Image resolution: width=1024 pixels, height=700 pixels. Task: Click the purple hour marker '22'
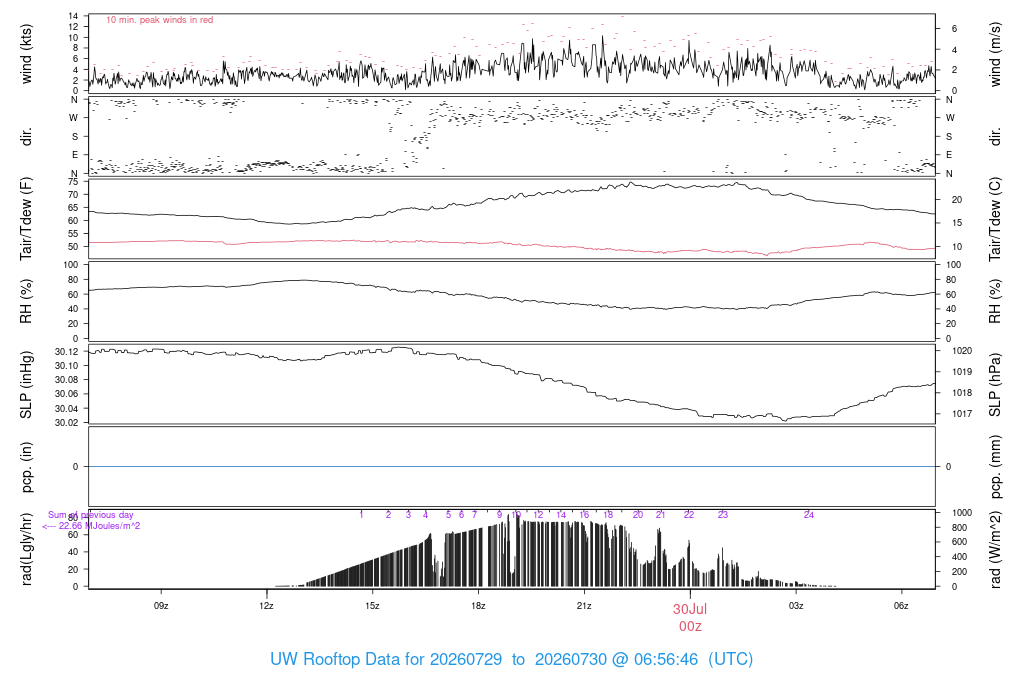point(689,515)
